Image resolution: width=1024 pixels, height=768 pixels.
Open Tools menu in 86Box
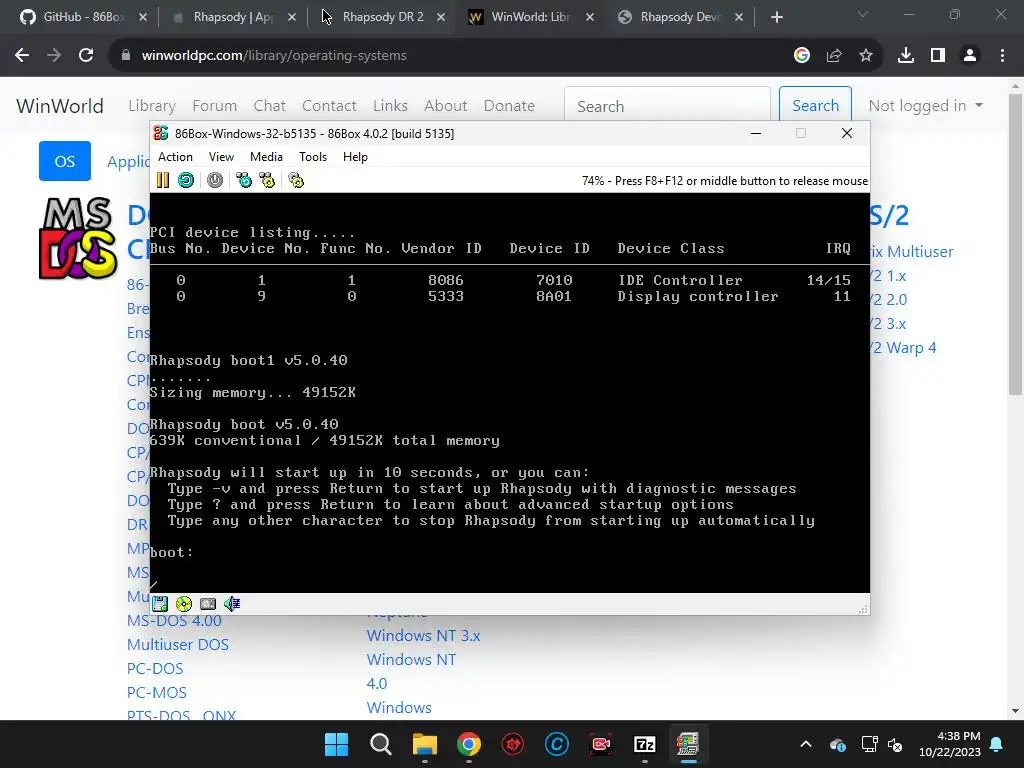point(313,157)
